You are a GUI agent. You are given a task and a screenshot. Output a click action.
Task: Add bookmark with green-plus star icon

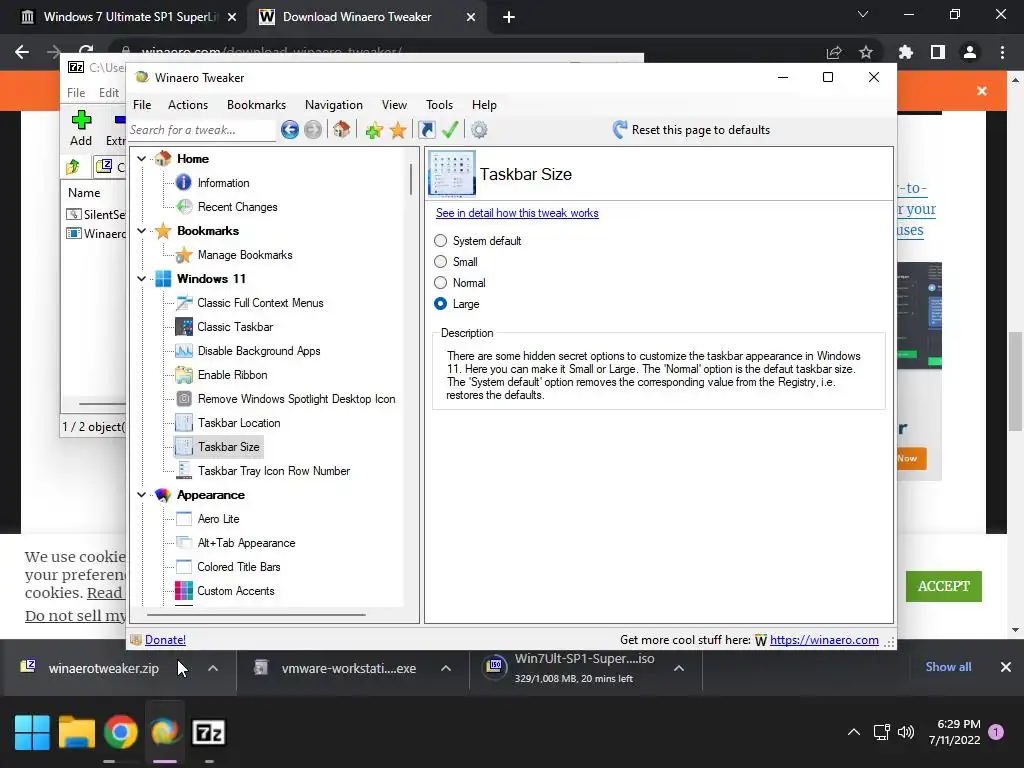tap(374, 130)
